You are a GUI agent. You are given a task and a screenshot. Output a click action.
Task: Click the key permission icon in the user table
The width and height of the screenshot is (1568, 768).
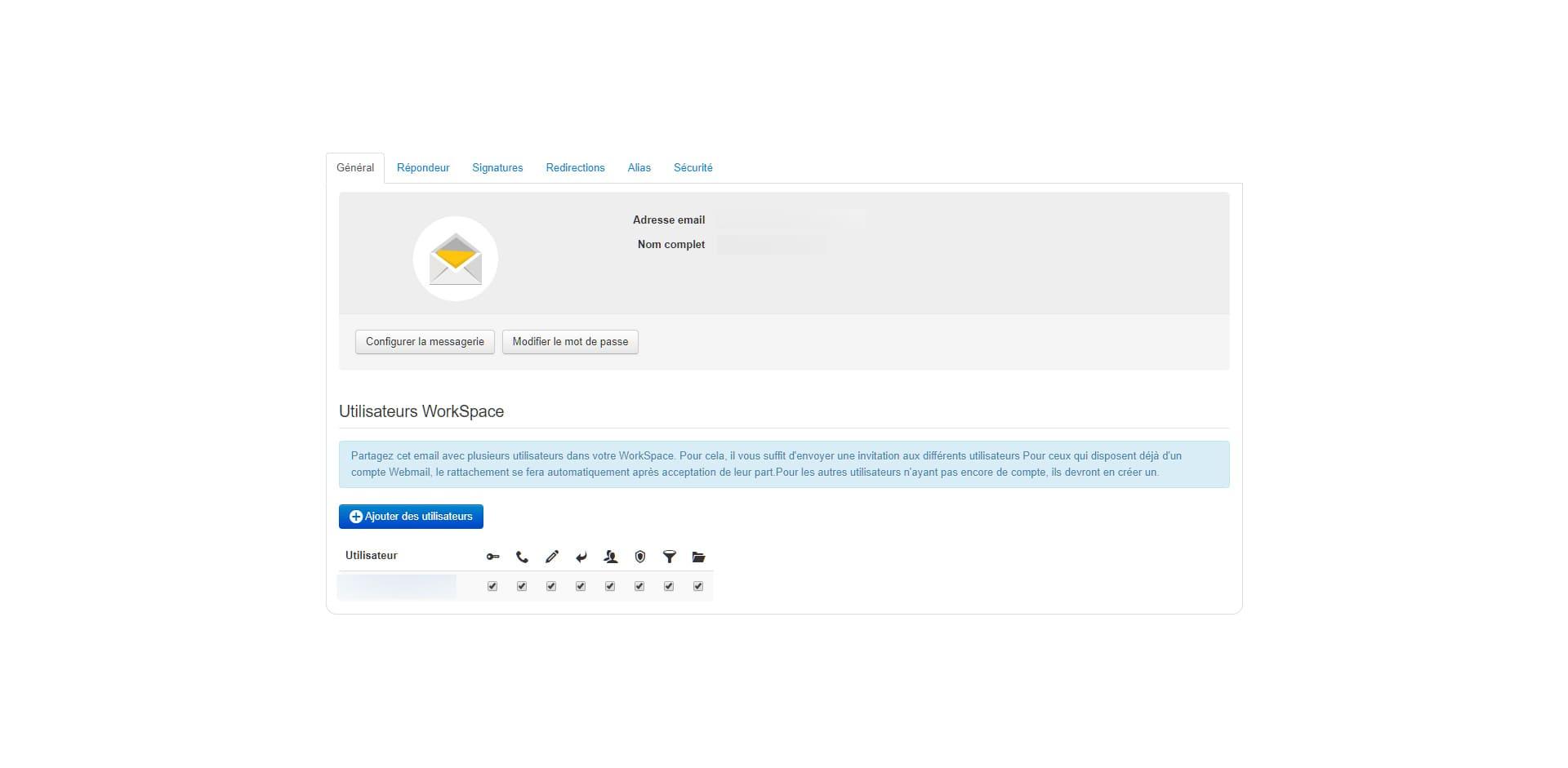click(492, 557)
